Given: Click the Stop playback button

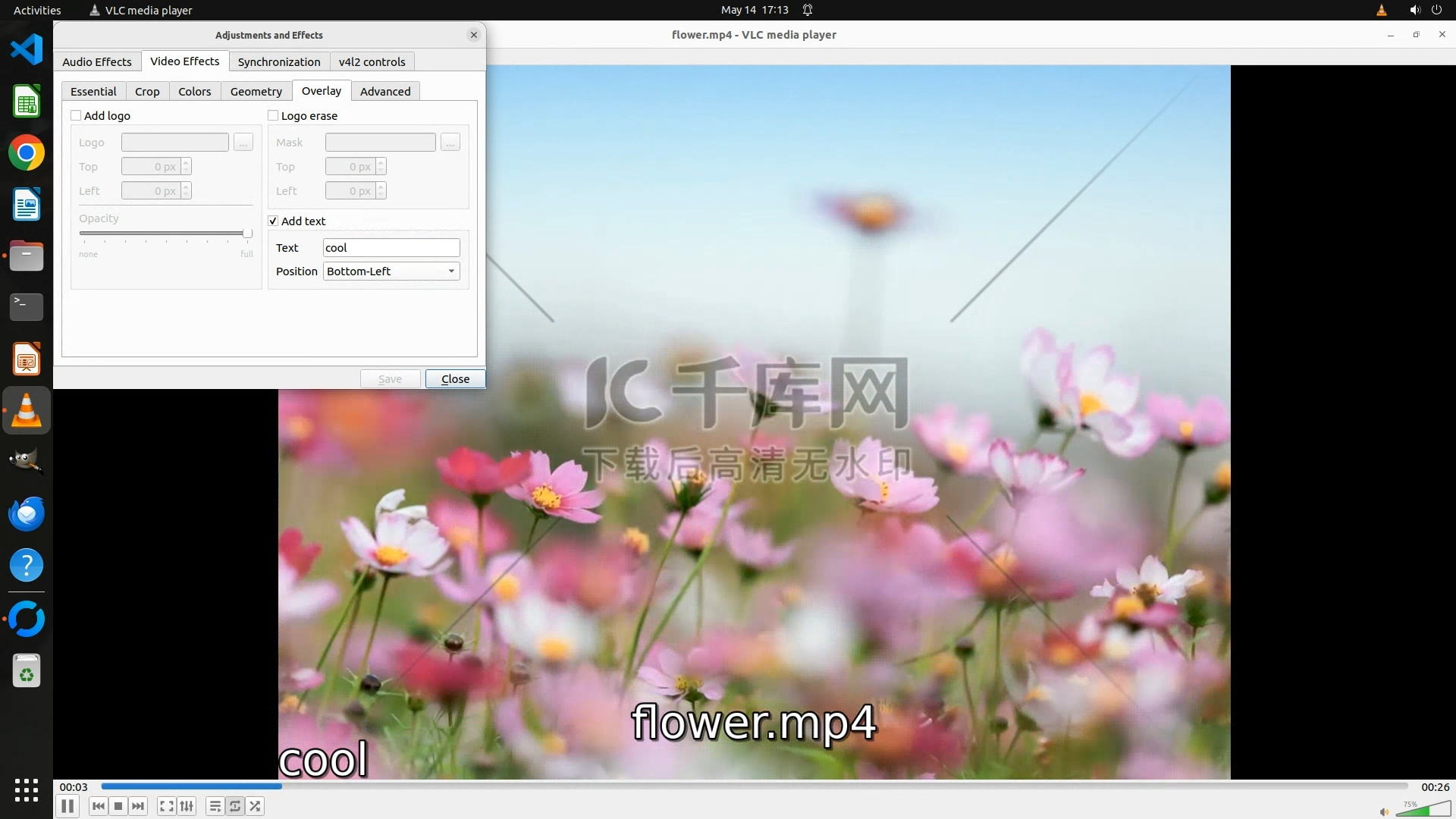Looking at the screenshot, I should tap(118, 806).
